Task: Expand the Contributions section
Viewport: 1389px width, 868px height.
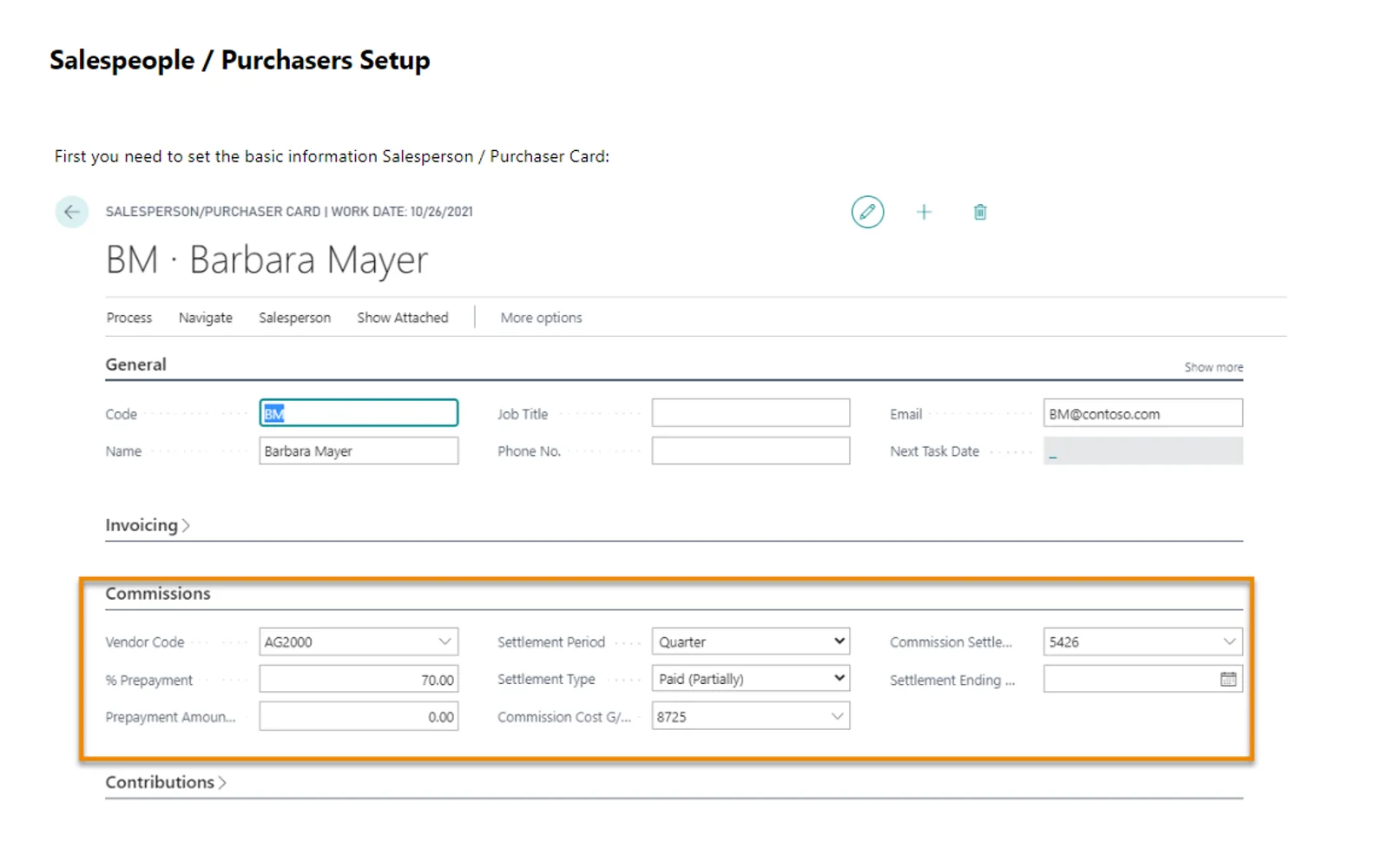Action: coord(166,782)
